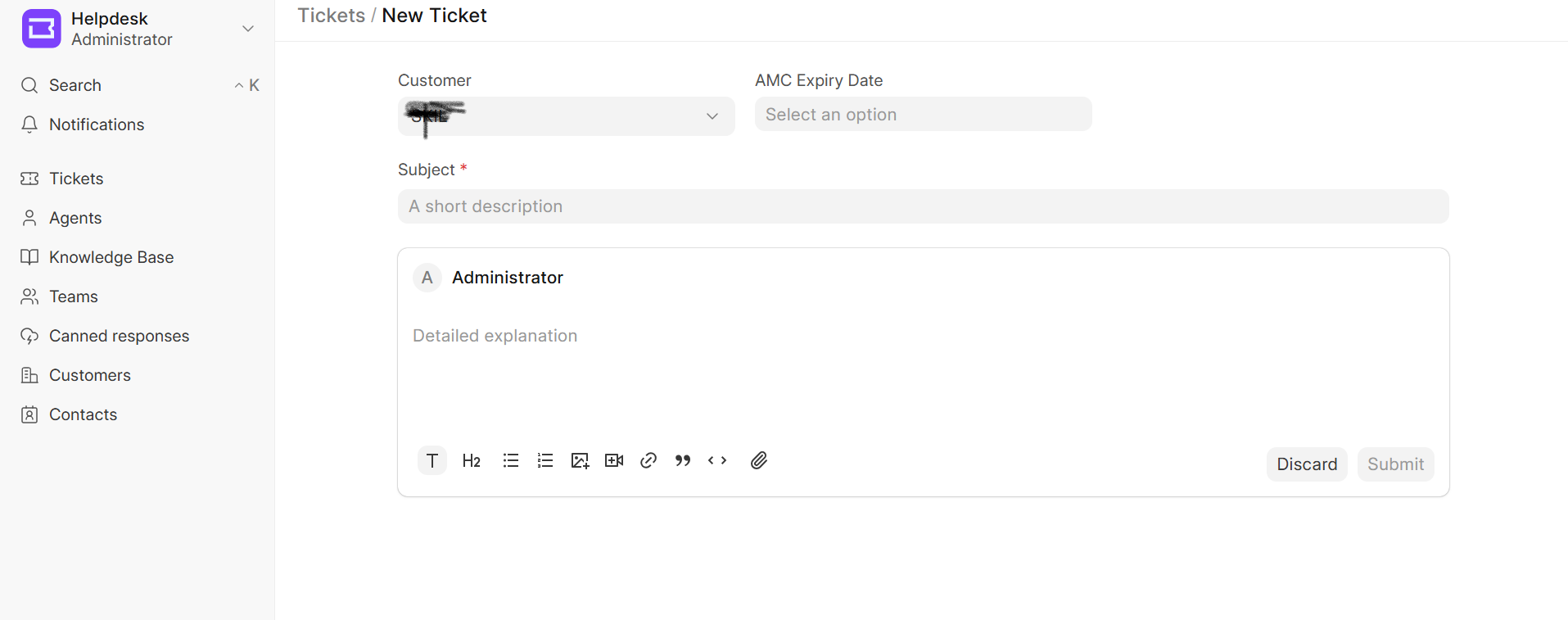Toggle code formatting
The width and height of the screenshot is (1568, 620).
pos(717,460)
